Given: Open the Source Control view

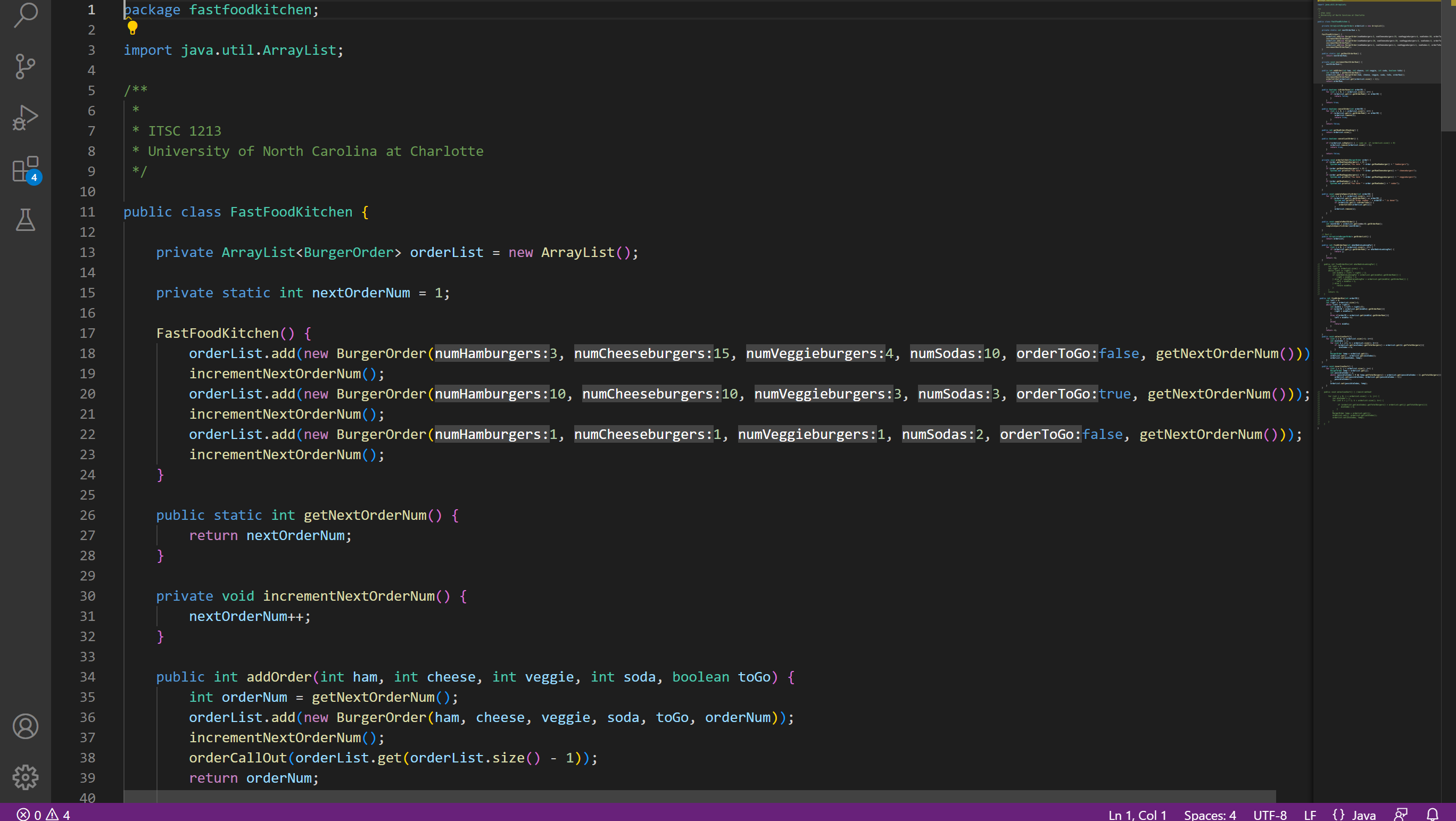Looking at the screenshot, I should (26, 66).
